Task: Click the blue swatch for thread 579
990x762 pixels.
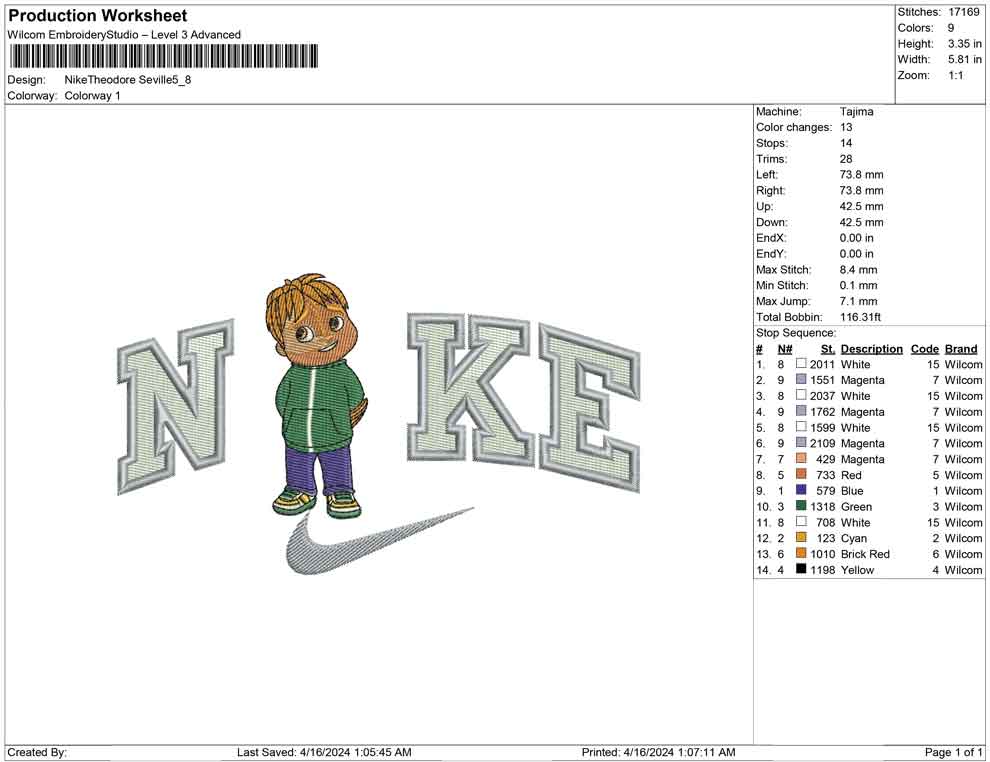Action: (x=801, y=491)
